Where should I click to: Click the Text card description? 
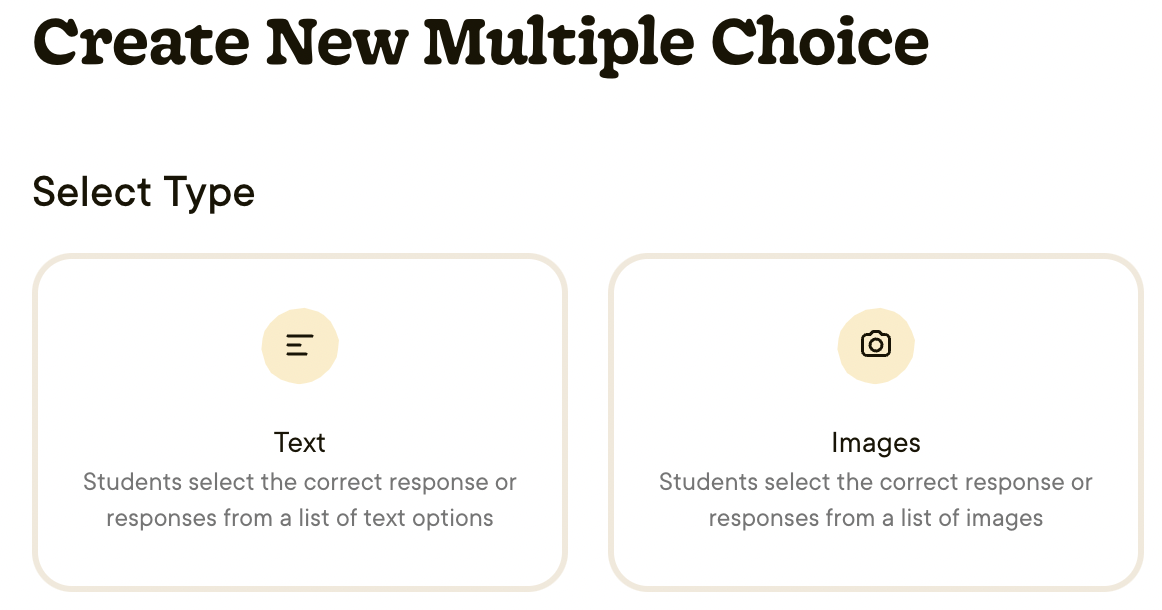[300, 499]
